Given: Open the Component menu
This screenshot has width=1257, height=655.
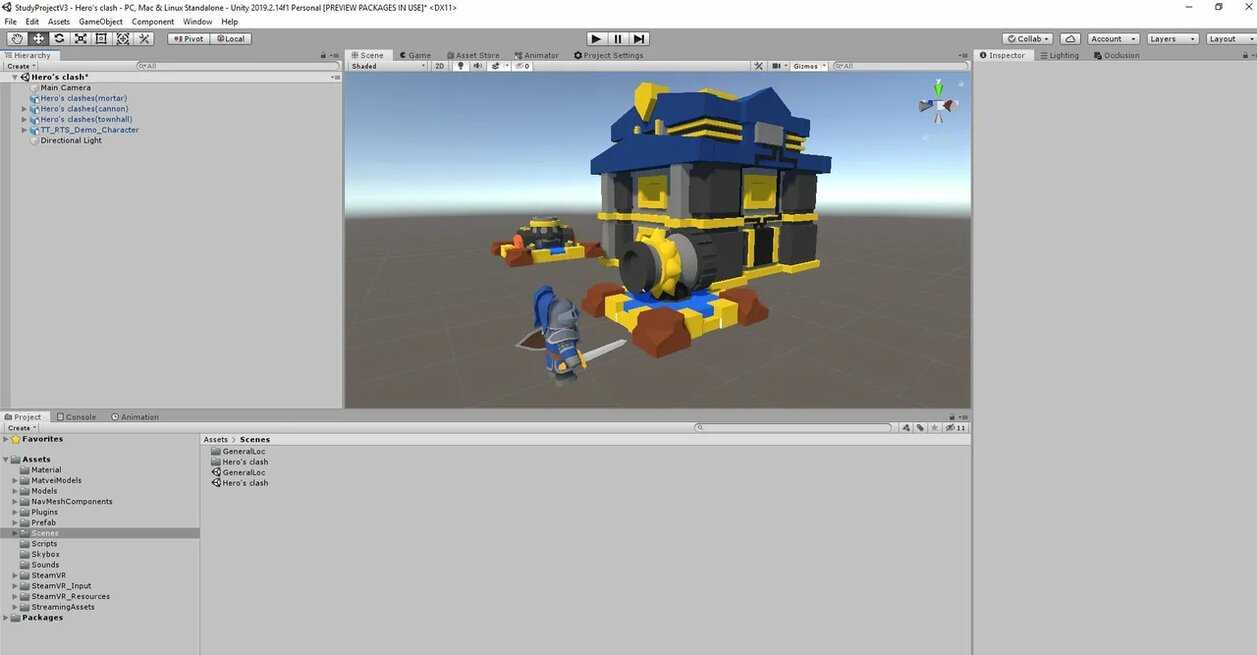Looking at the screenshot, I should pyautogui.click(x=153, y=21).
